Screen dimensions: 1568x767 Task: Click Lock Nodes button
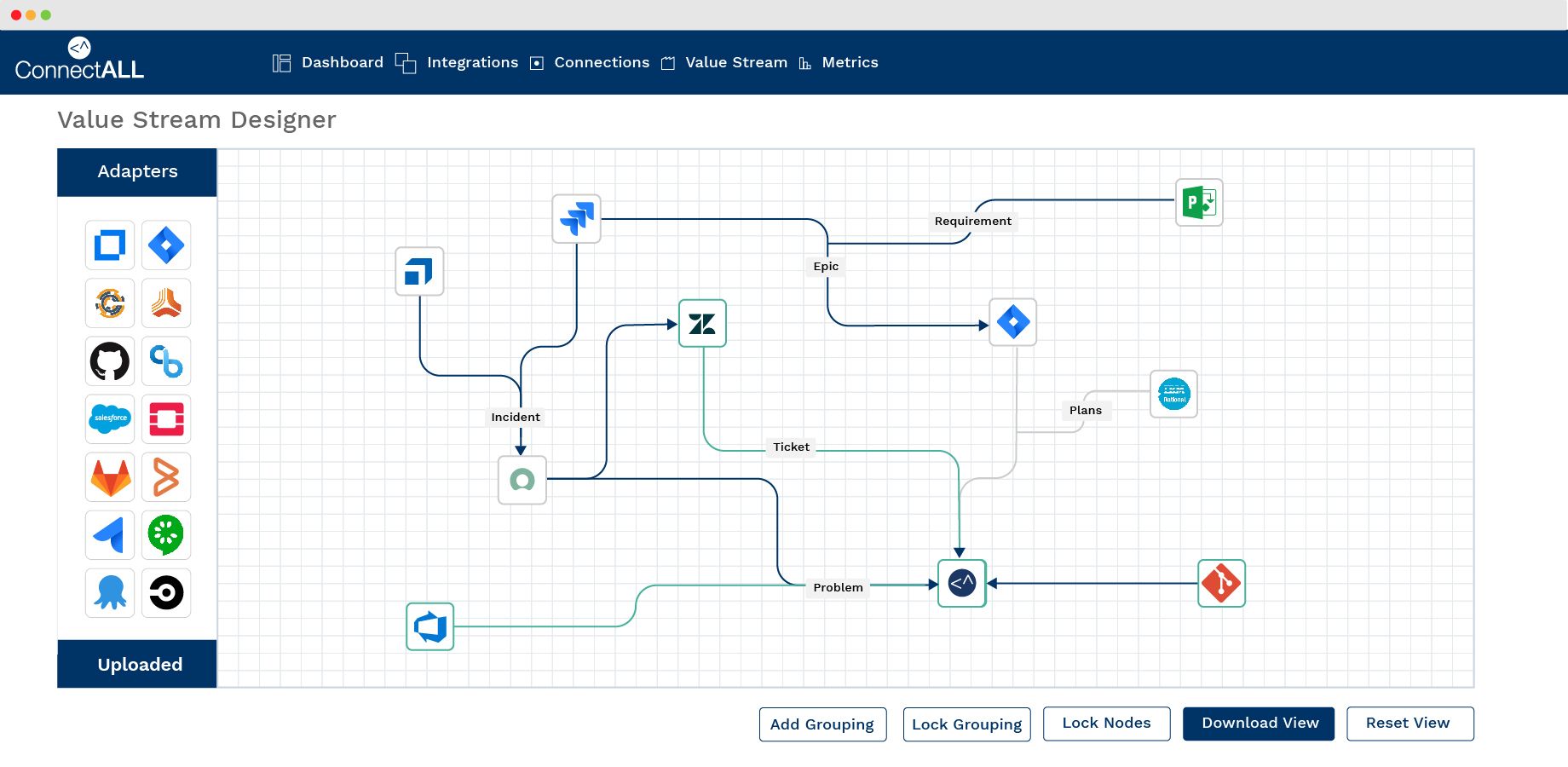1107,724
